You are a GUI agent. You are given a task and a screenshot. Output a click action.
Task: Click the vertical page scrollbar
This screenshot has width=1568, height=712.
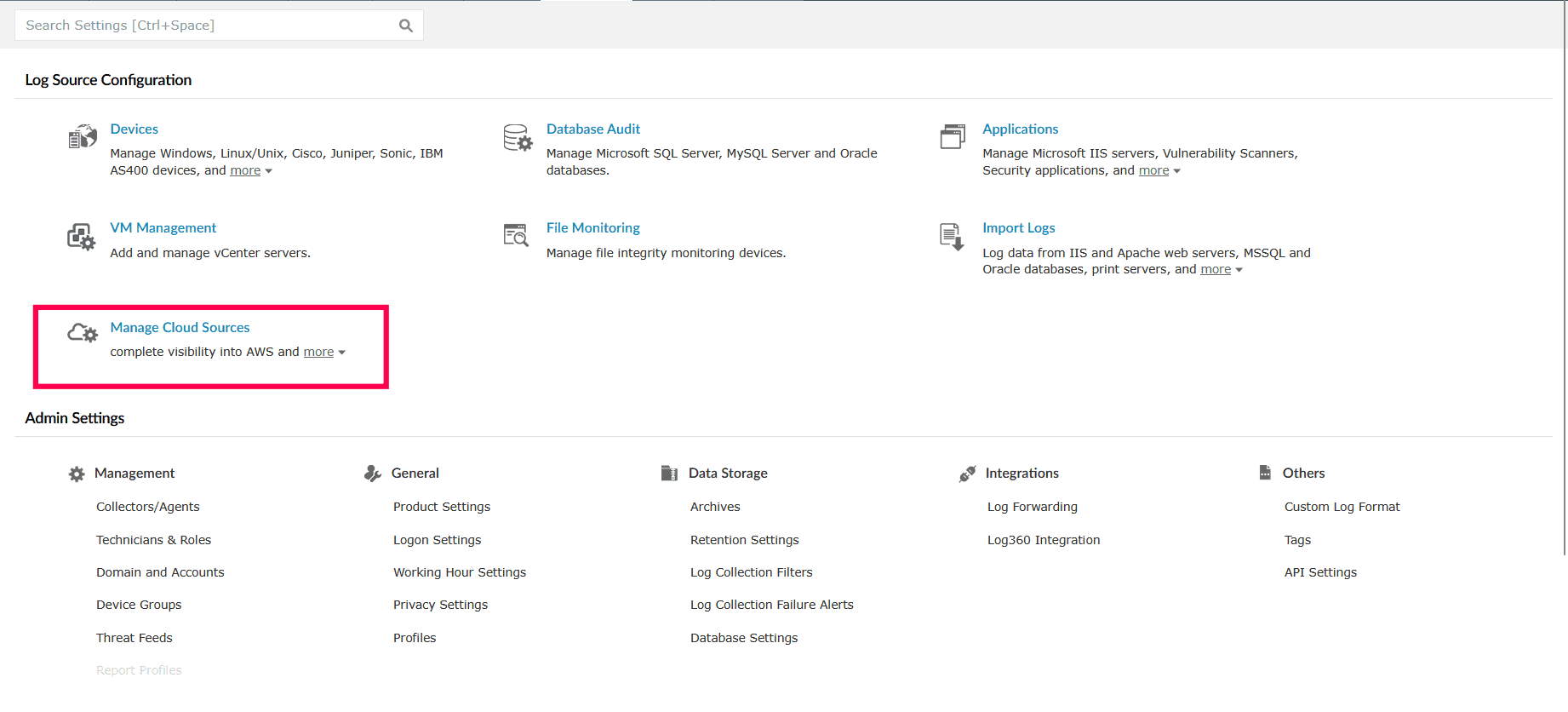1564,298
